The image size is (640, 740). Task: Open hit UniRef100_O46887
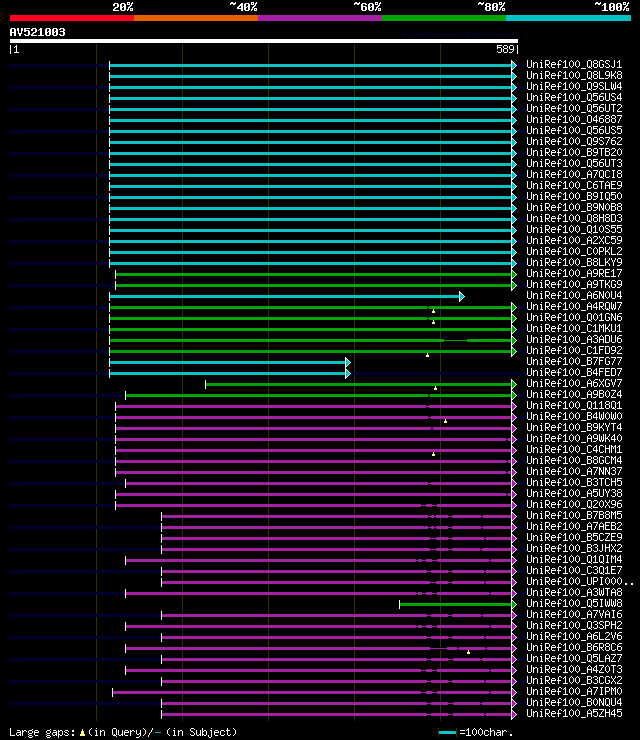(574, 119)
